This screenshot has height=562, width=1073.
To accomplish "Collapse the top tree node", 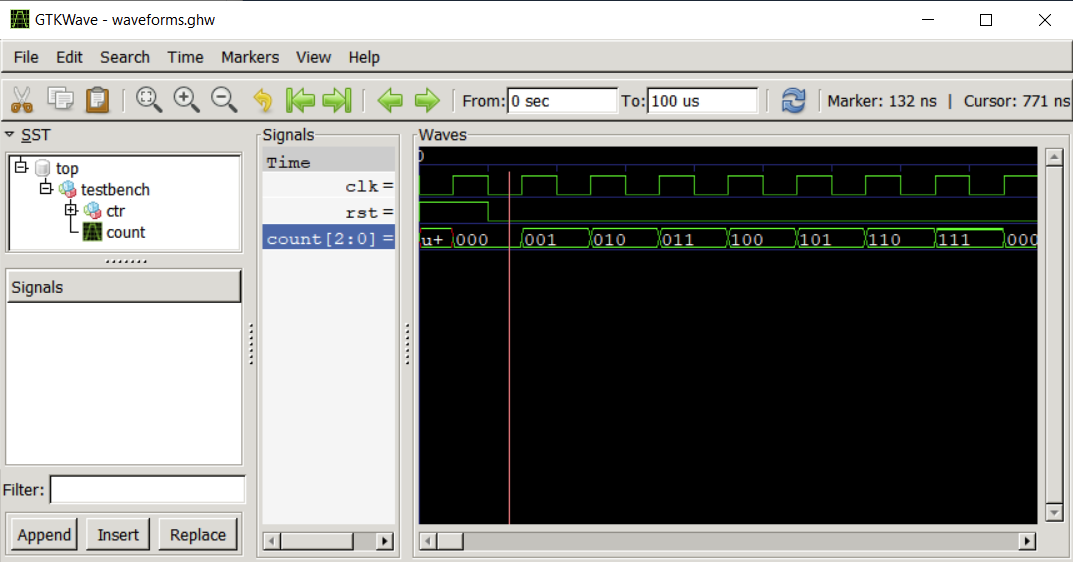I will (21, 167).
